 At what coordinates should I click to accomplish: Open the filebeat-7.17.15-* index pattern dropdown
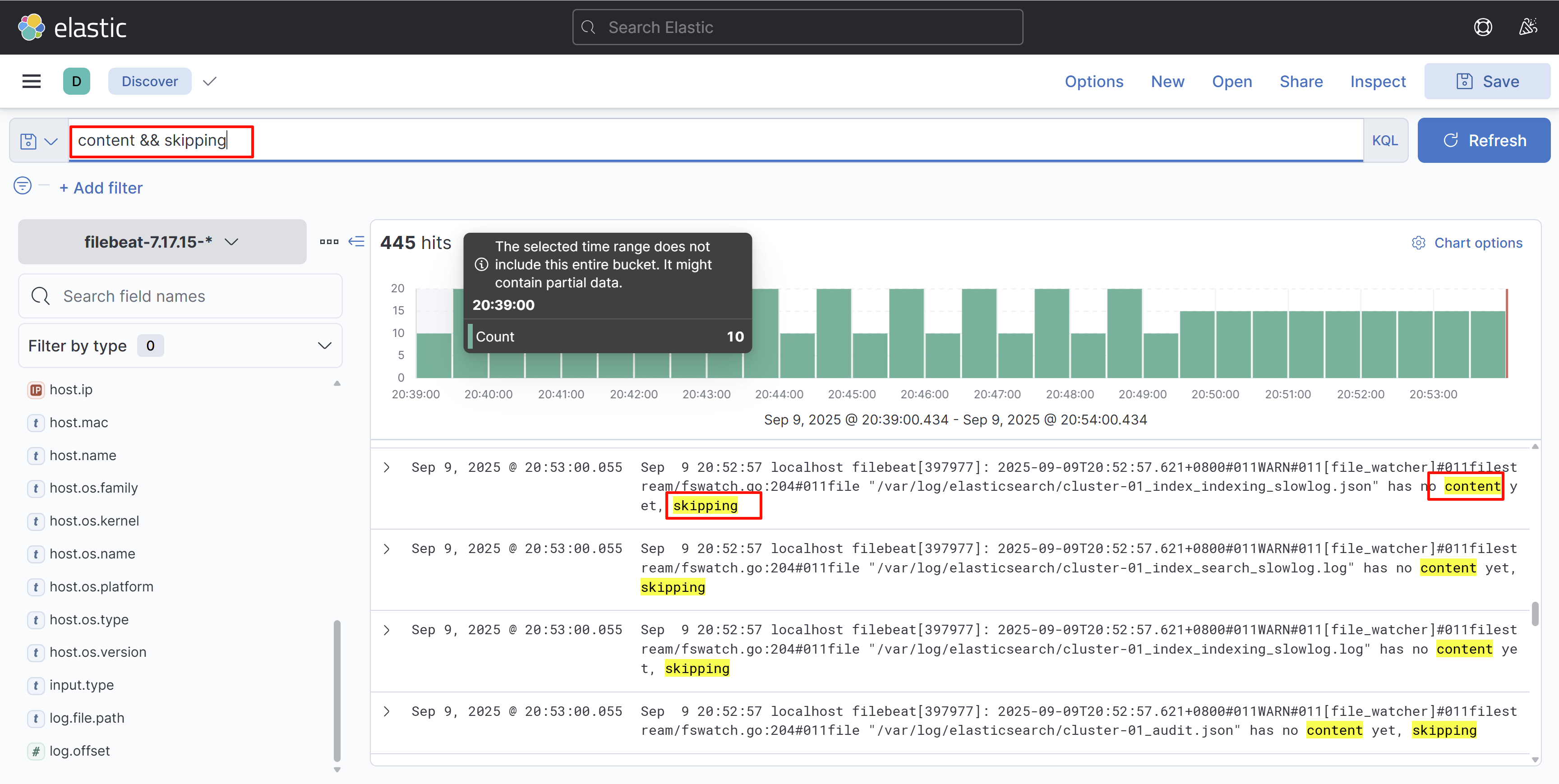(x=161, y=241)
